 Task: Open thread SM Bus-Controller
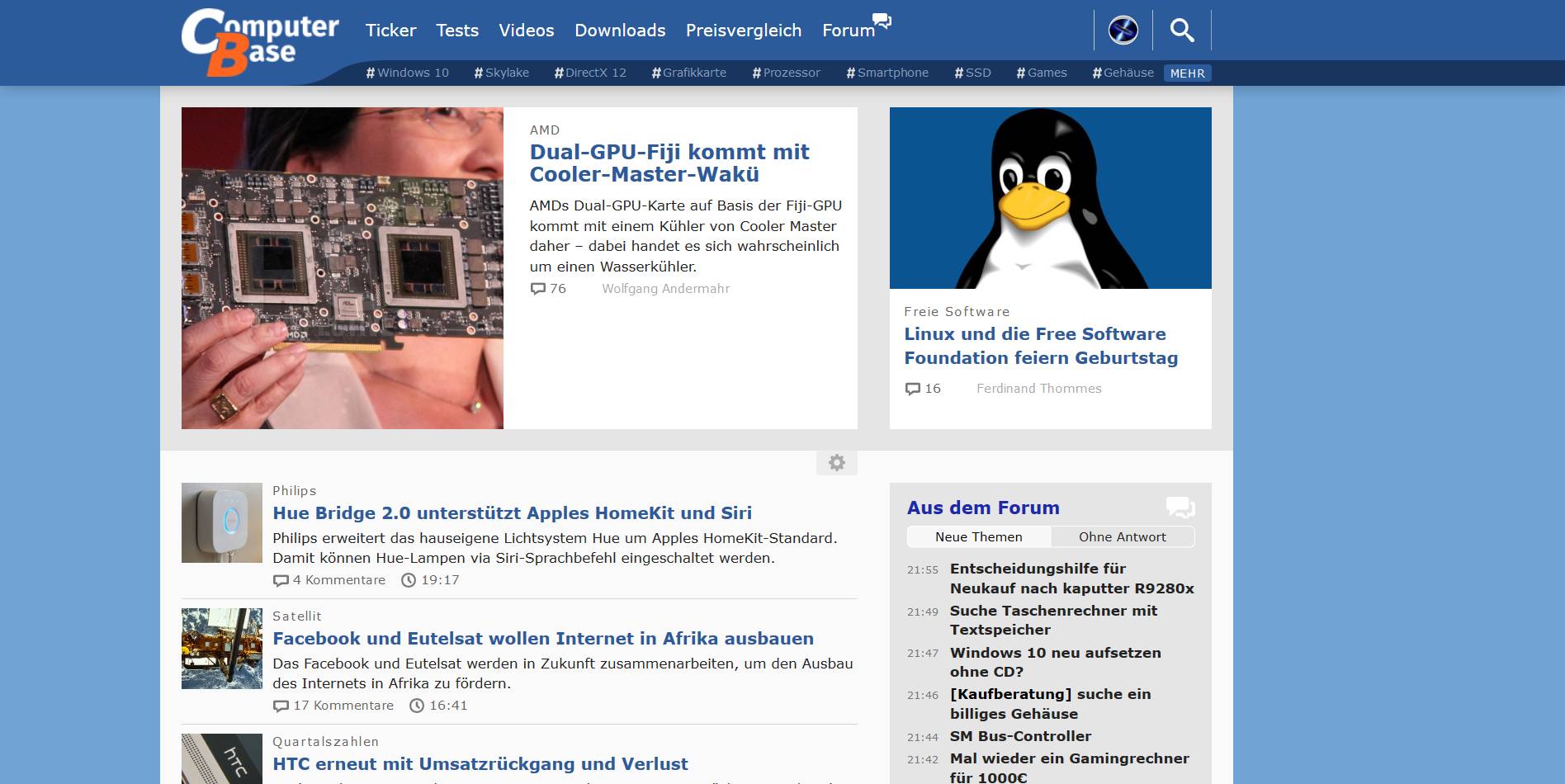[1020, 736]
